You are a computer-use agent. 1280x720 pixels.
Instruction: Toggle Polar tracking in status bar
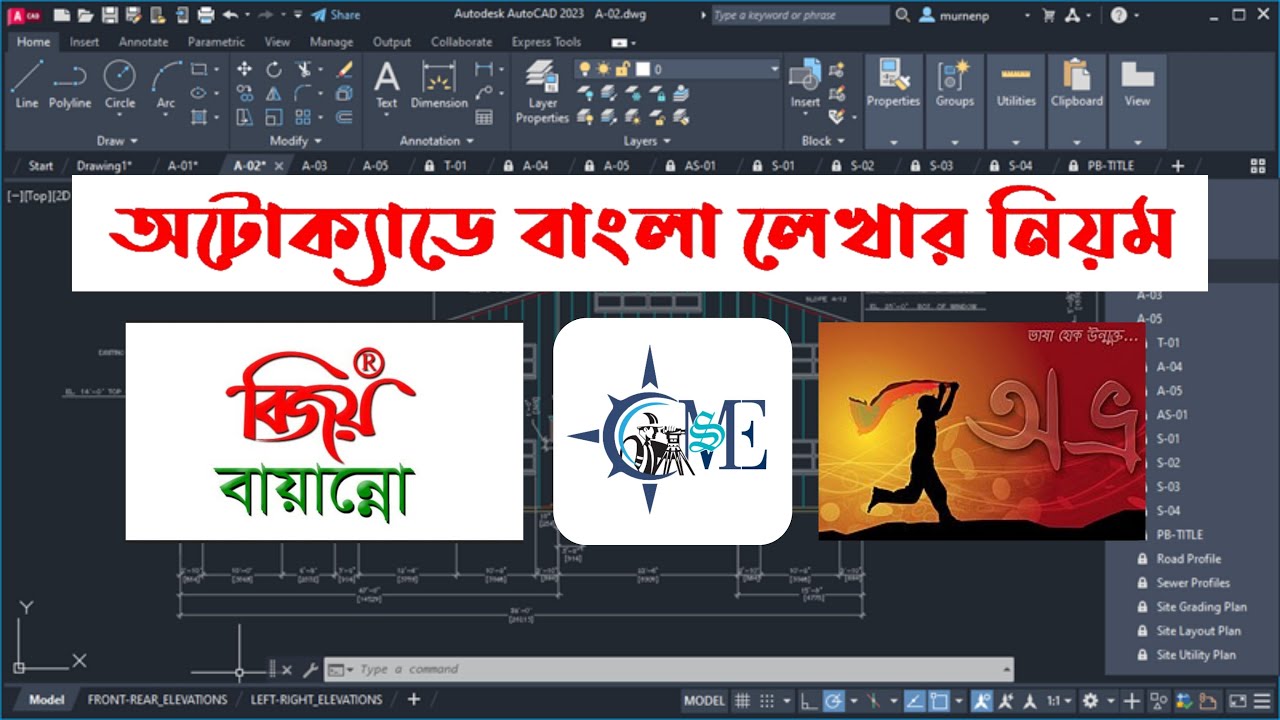[832, 701]
